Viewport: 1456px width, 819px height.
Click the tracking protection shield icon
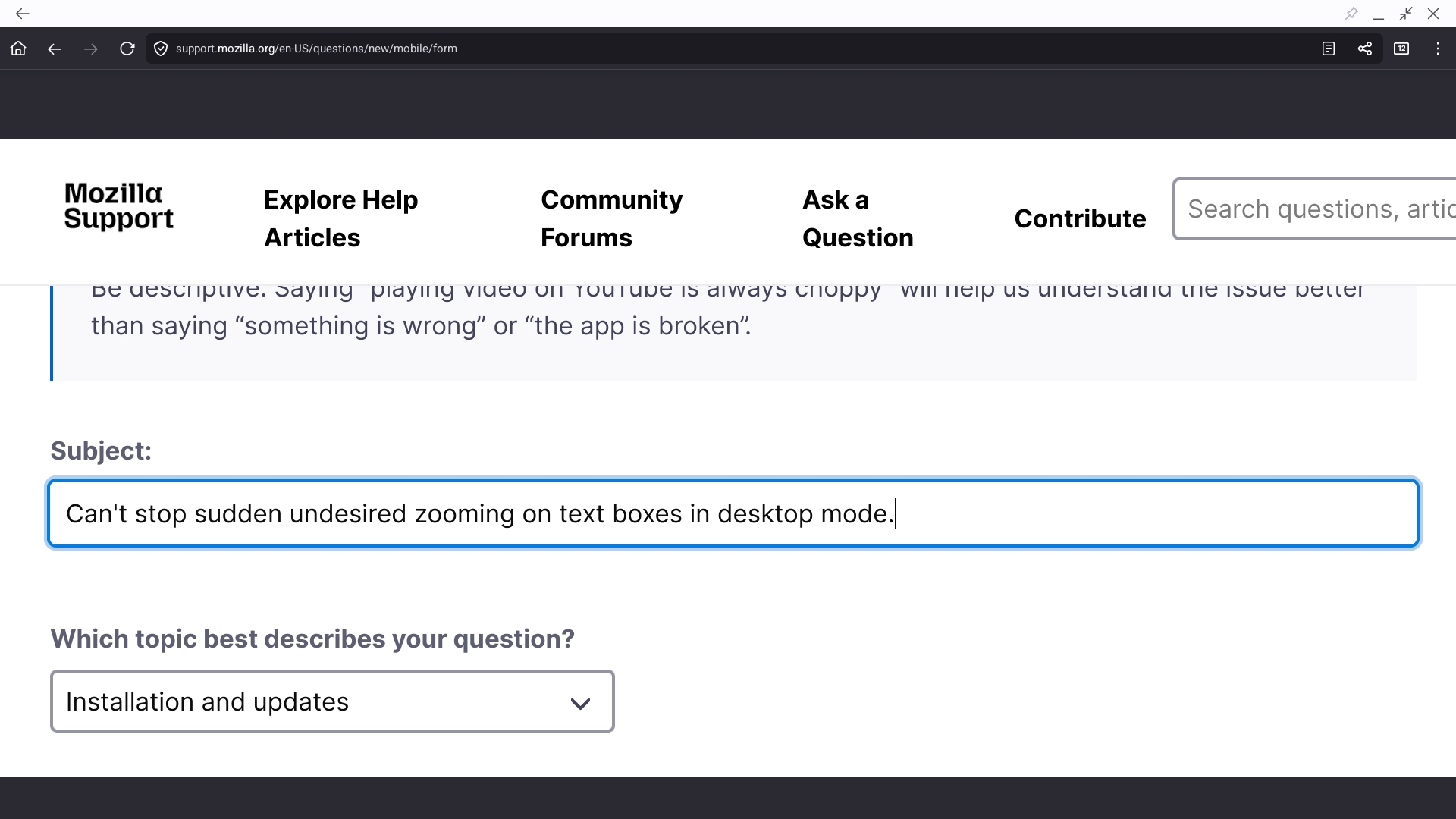[x=161, y=49]
